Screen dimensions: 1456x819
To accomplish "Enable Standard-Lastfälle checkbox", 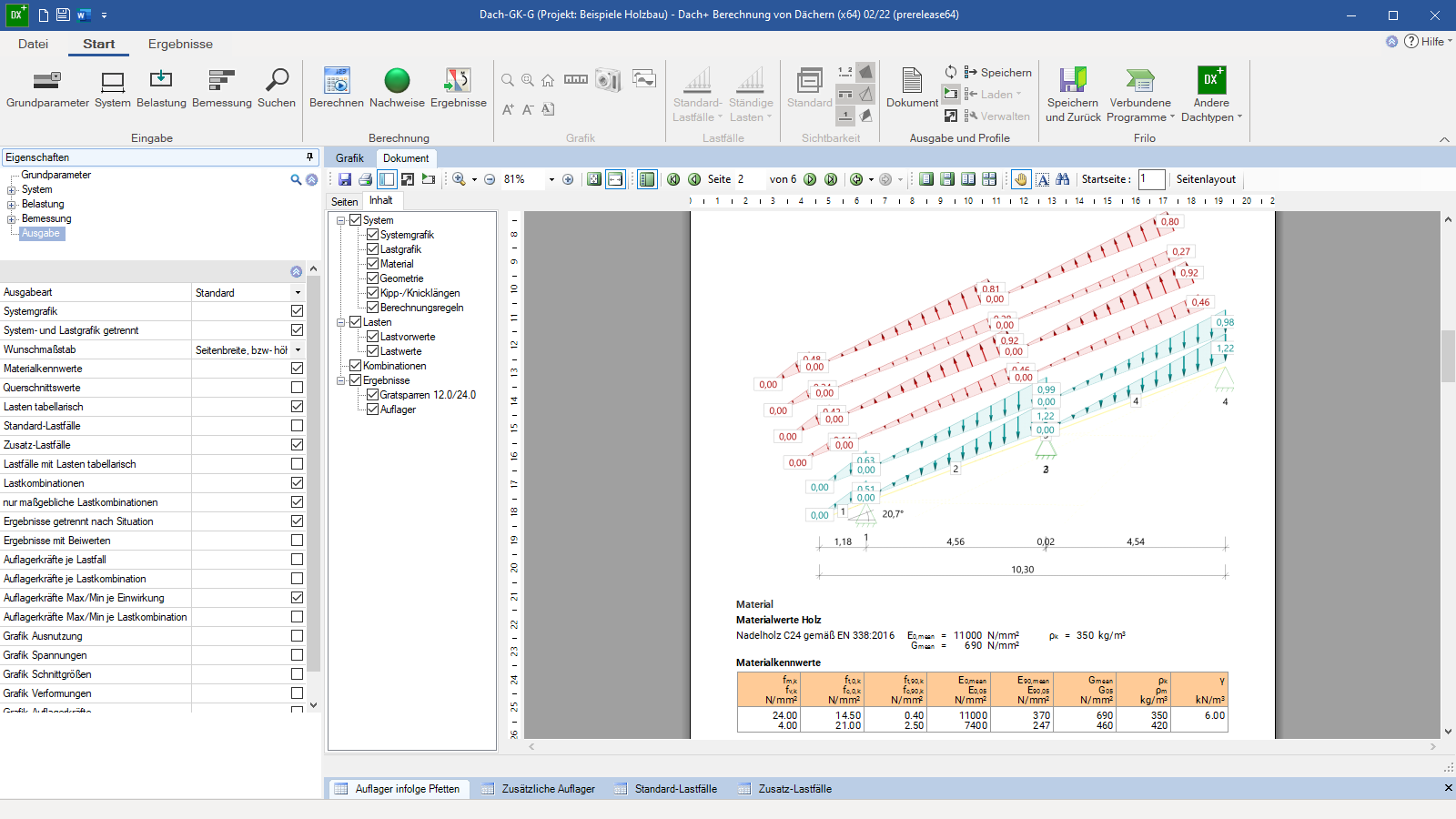I will tap(297, 426).
